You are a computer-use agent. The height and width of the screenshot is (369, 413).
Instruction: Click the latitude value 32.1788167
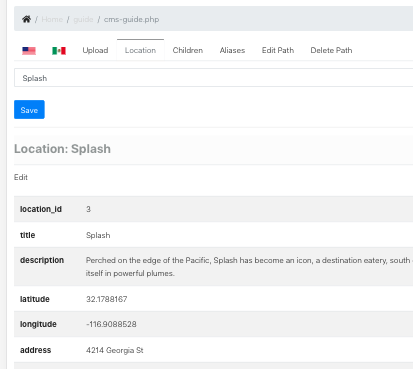106,299
